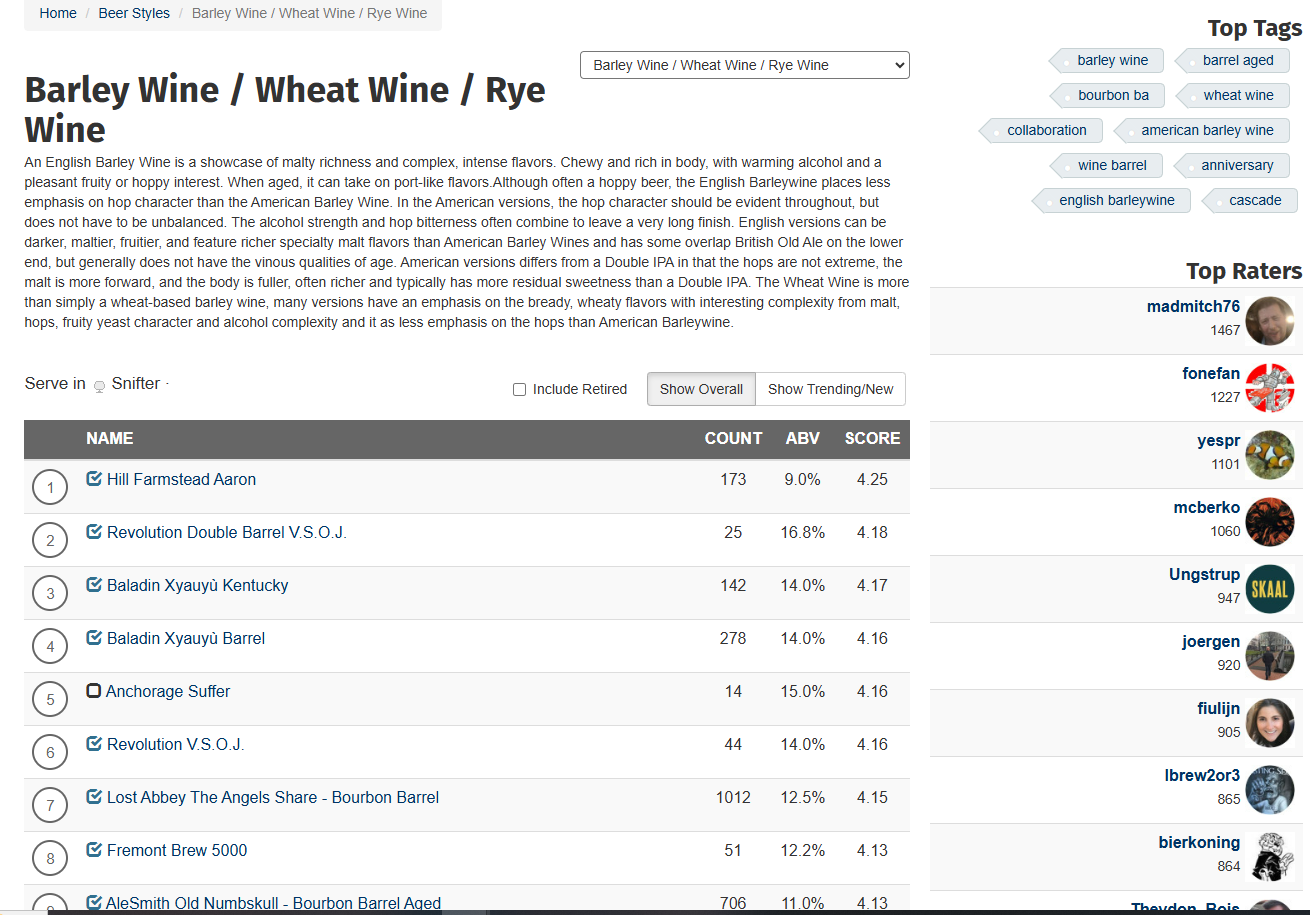1310x915 pixels.
Task: Click fonefan's red and white avatar
Action: [x=1270, y=387]
